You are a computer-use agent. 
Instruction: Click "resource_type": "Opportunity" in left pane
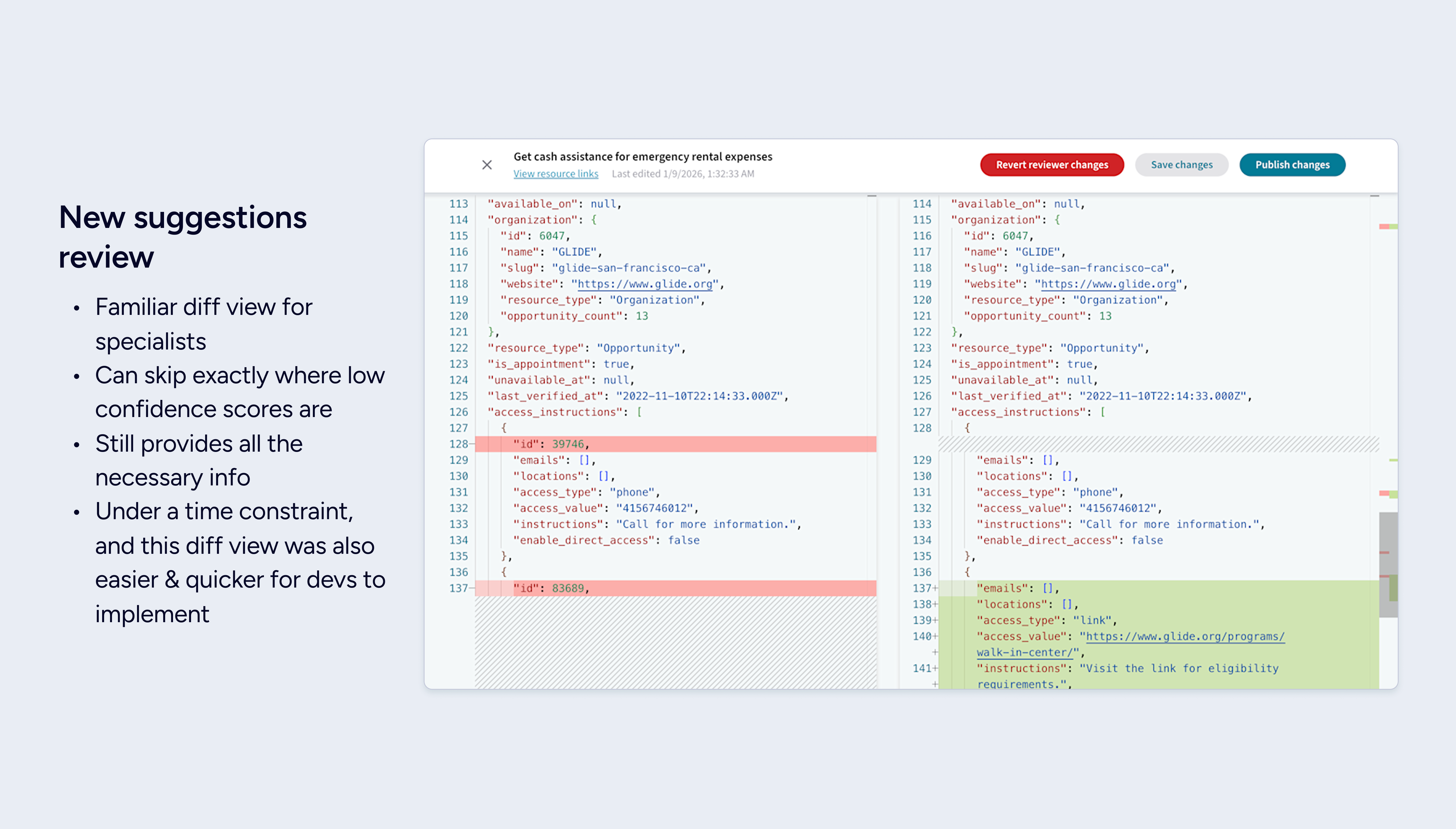click(586, 348)
